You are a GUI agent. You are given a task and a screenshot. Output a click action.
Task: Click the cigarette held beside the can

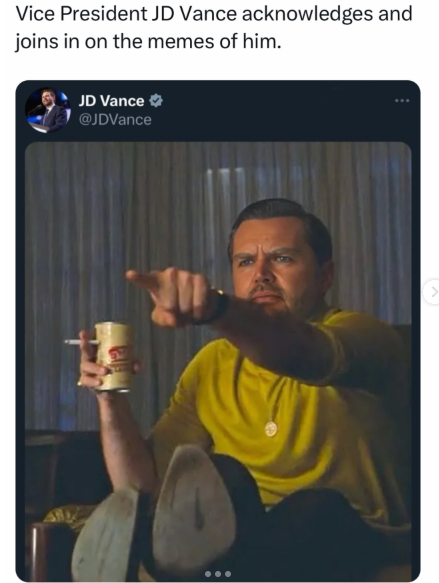pos(80,342)
